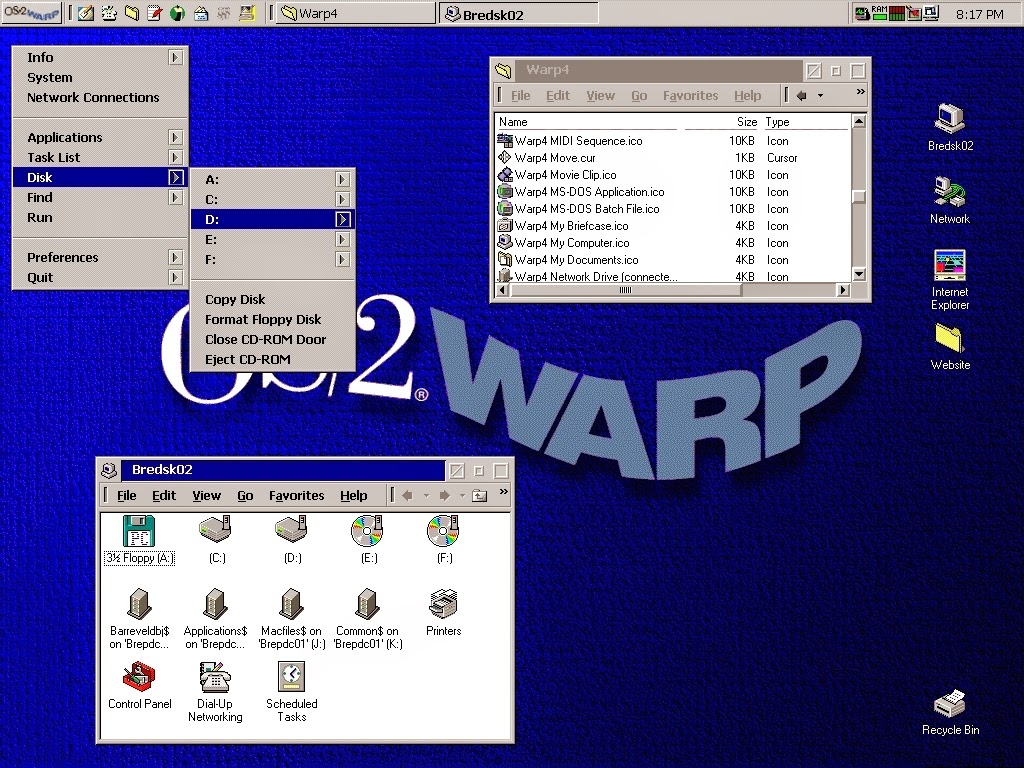Expand the Warp4 toolbar chevron for more buttons
1024x768 pixels.
pos(858,94)
